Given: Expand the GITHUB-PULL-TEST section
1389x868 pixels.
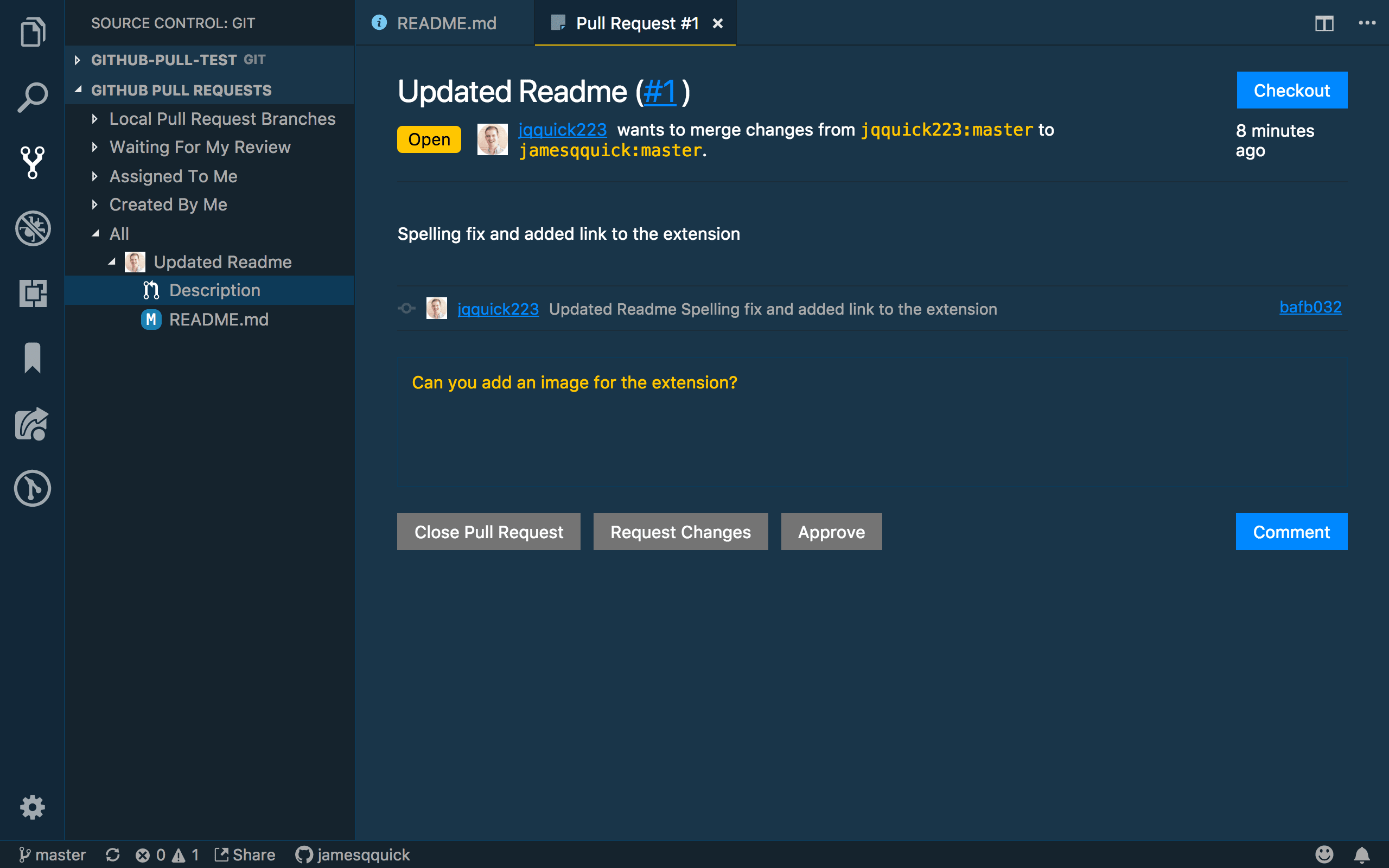Looking at the screenshot, I should click(78, 60).
